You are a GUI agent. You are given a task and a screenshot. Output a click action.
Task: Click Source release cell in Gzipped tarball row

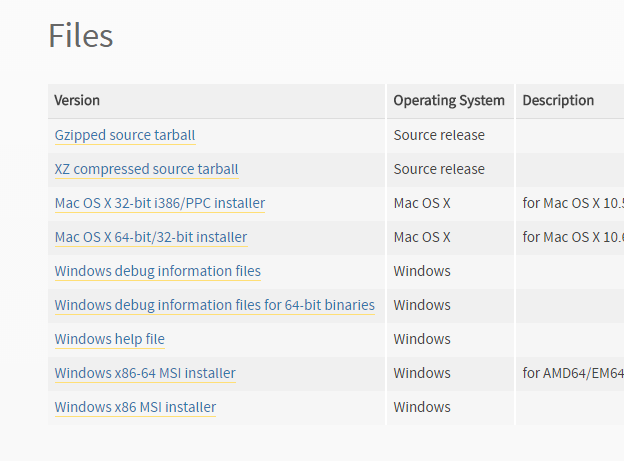[439, 135]
